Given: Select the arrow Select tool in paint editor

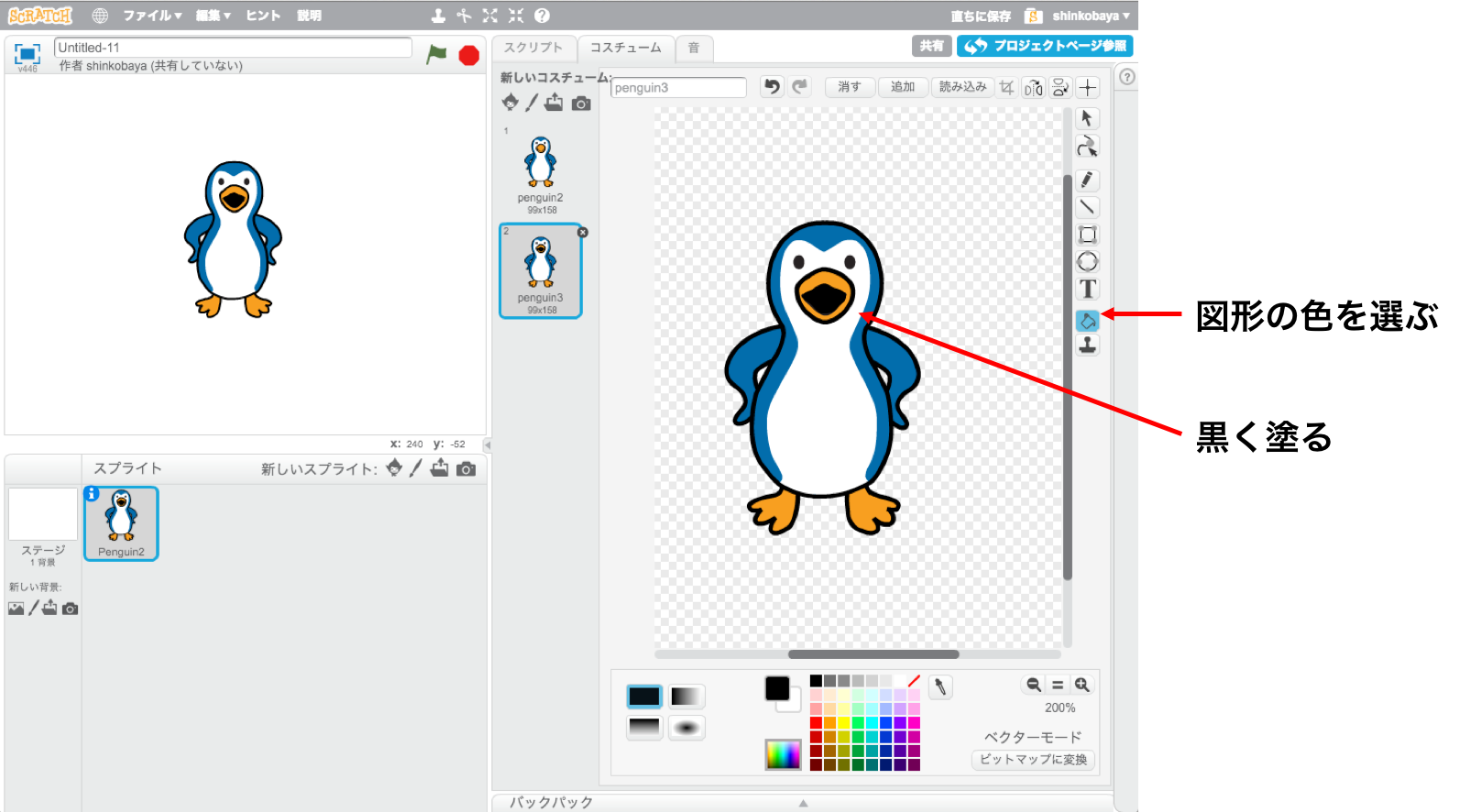Looking at the screenshot, I should [x=1087, y=118].
